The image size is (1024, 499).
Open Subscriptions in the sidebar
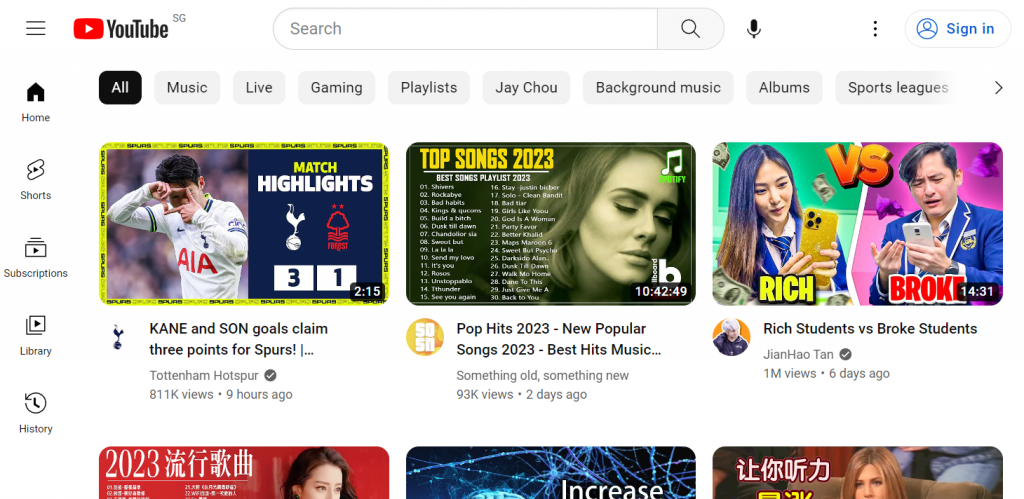[x=36, y=257]
